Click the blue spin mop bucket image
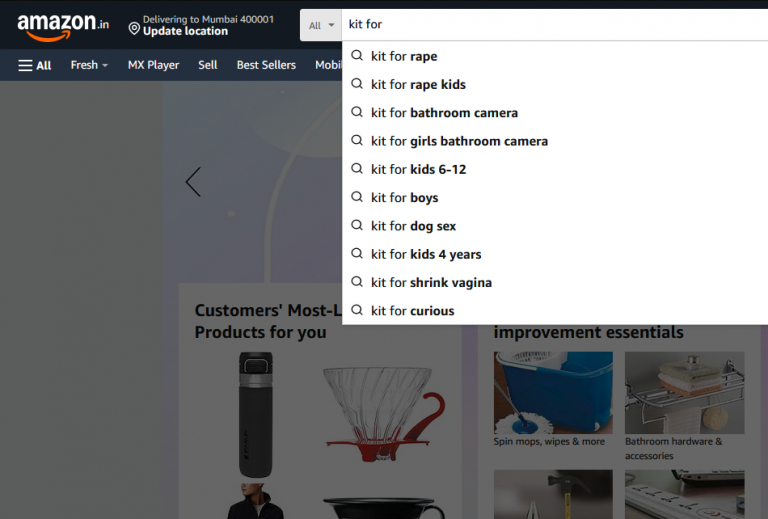768x519 pixels. click(553, 392)
